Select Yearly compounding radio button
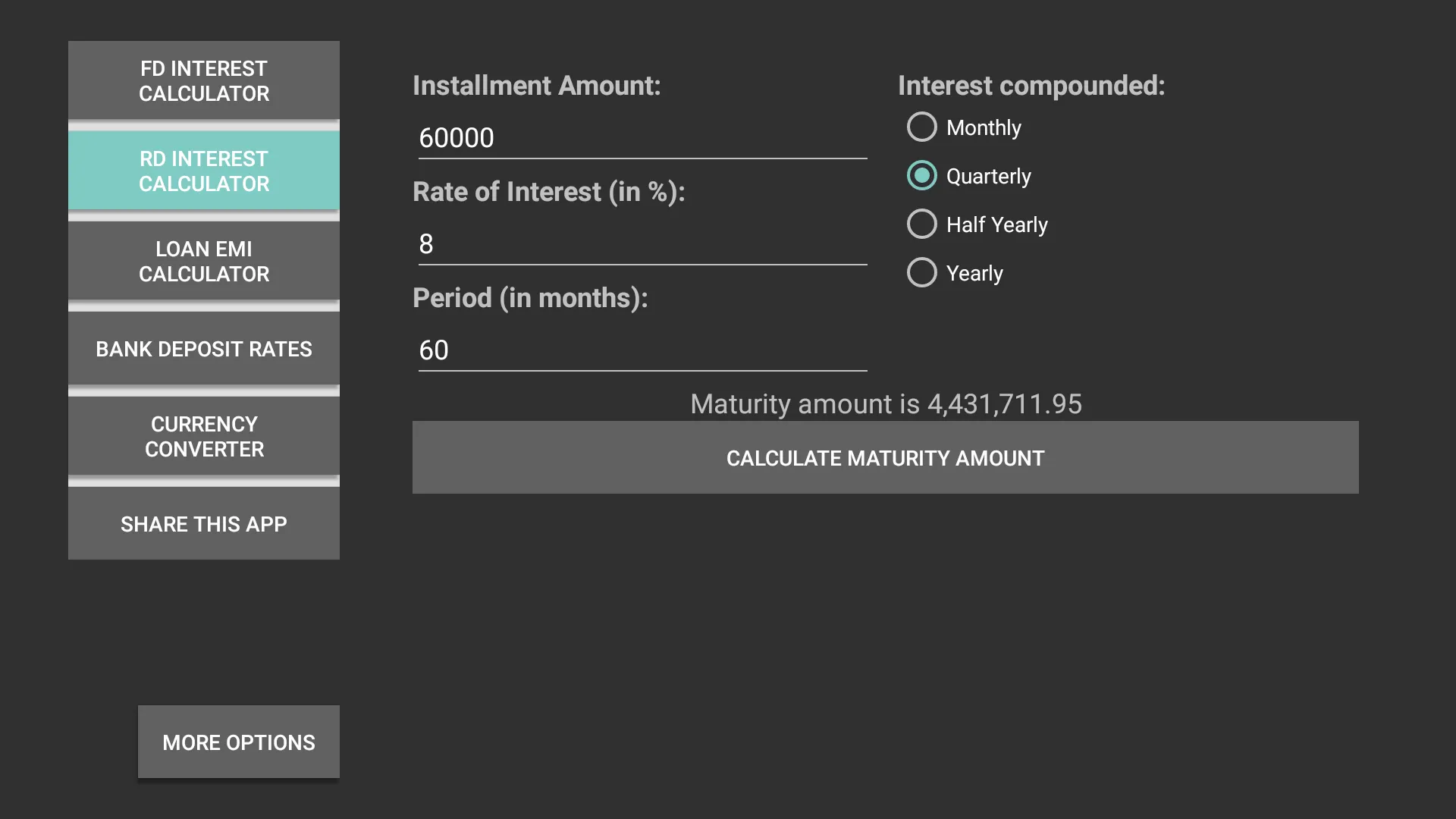 [955, 273]
